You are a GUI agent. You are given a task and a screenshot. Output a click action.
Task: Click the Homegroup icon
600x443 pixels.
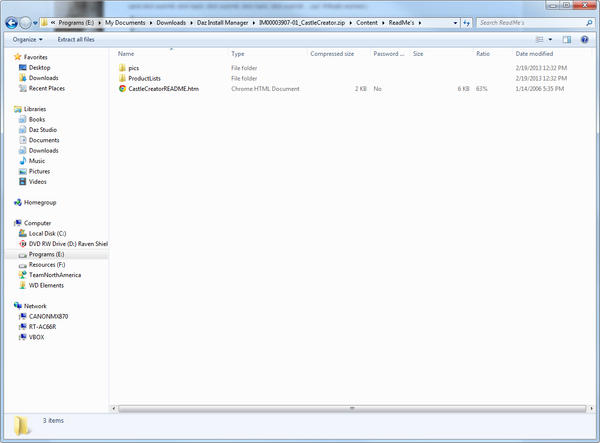click(18, 203)
